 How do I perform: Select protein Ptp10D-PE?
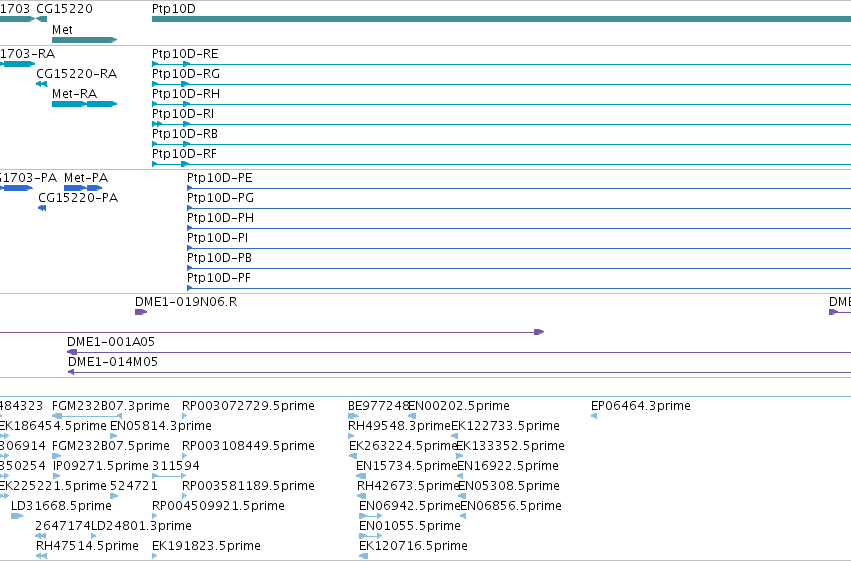pyautogui.click(x=220, y=178)
